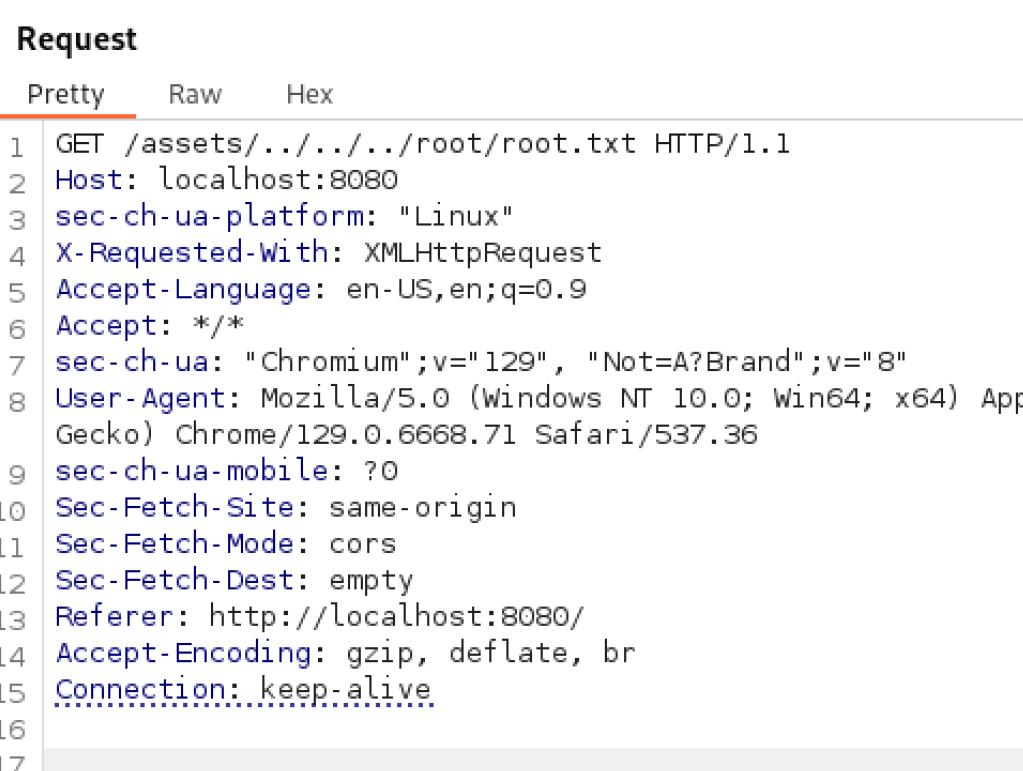Click the Sec-Fetch-Site same-origin line

[286, 507]
